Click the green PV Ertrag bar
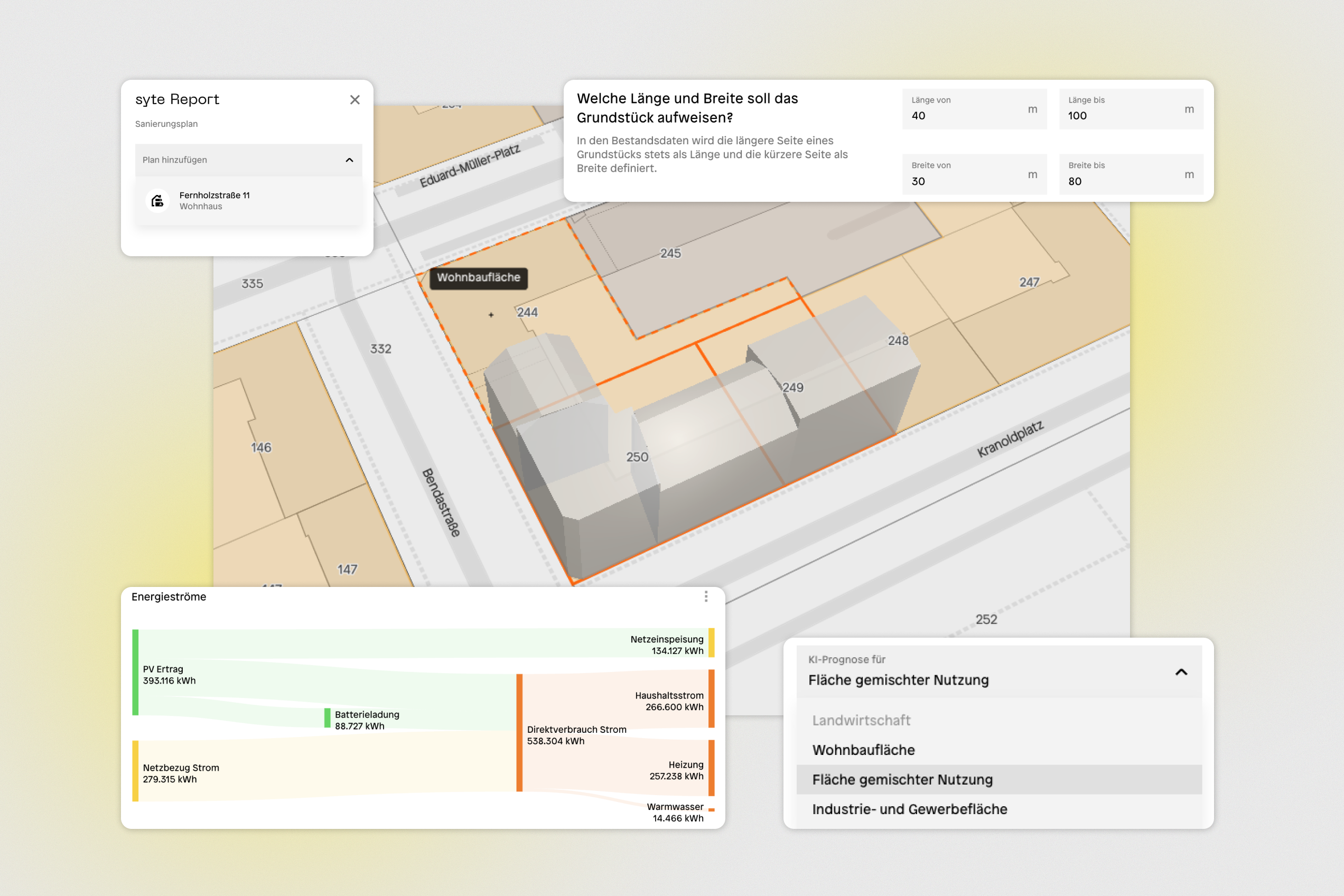Viewport: 1344px width, 896px height. pos(135,673)
